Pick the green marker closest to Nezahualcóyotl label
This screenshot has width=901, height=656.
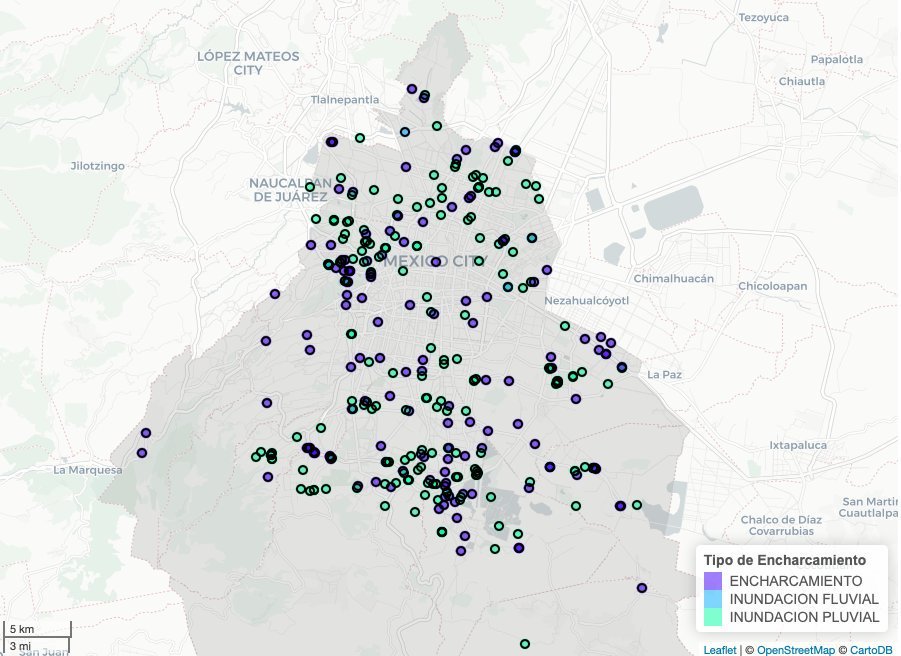[x=564, y=326]
